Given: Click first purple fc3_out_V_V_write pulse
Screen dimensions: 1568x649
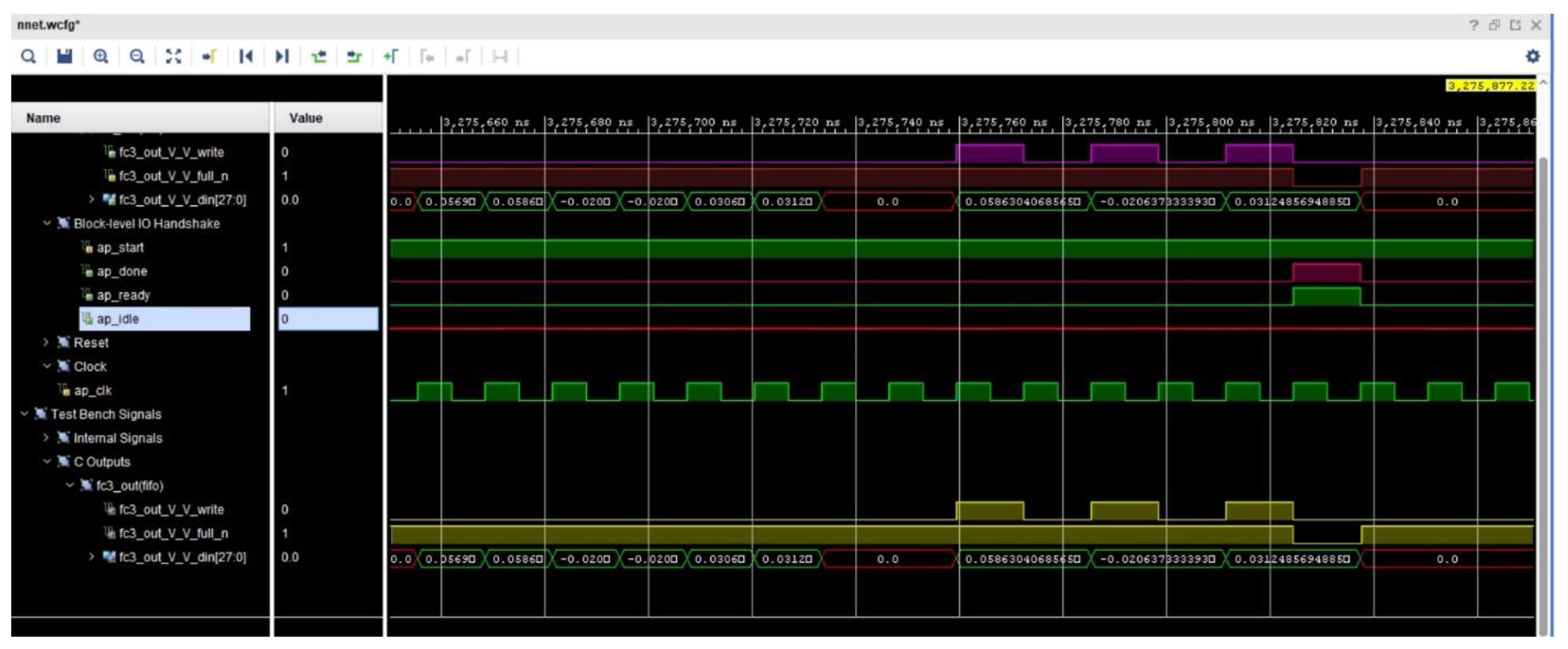Looking at the screenshot, I should (990, 153).
